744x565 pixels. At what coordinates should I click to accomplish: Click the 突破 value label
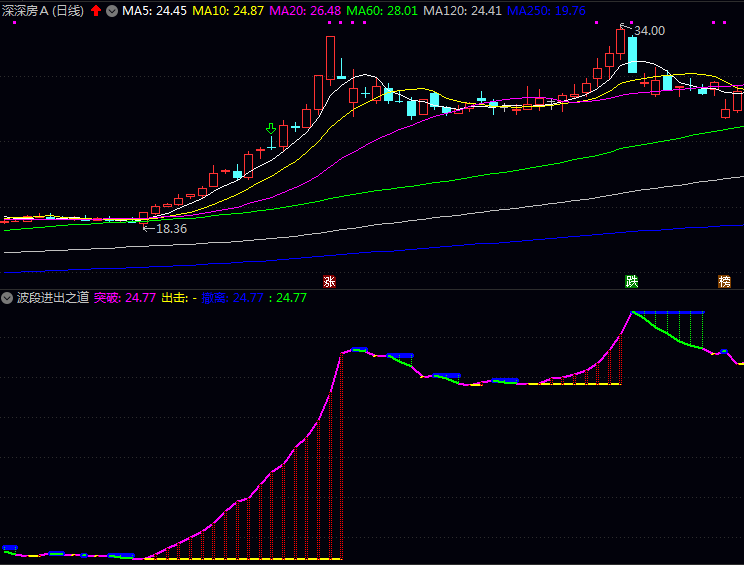[125, 297]
